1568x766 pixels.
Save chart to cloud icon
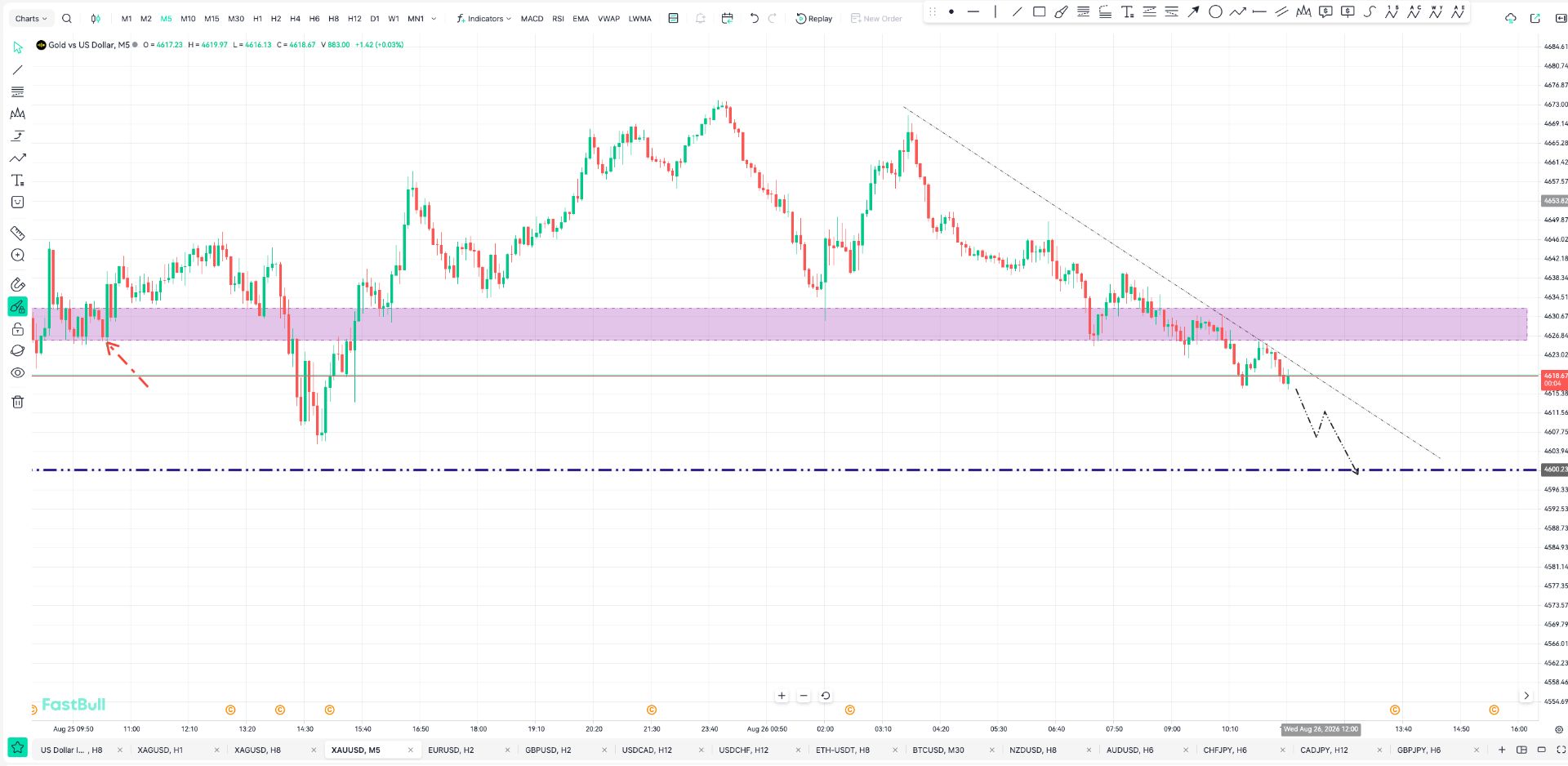point(1511,18)
